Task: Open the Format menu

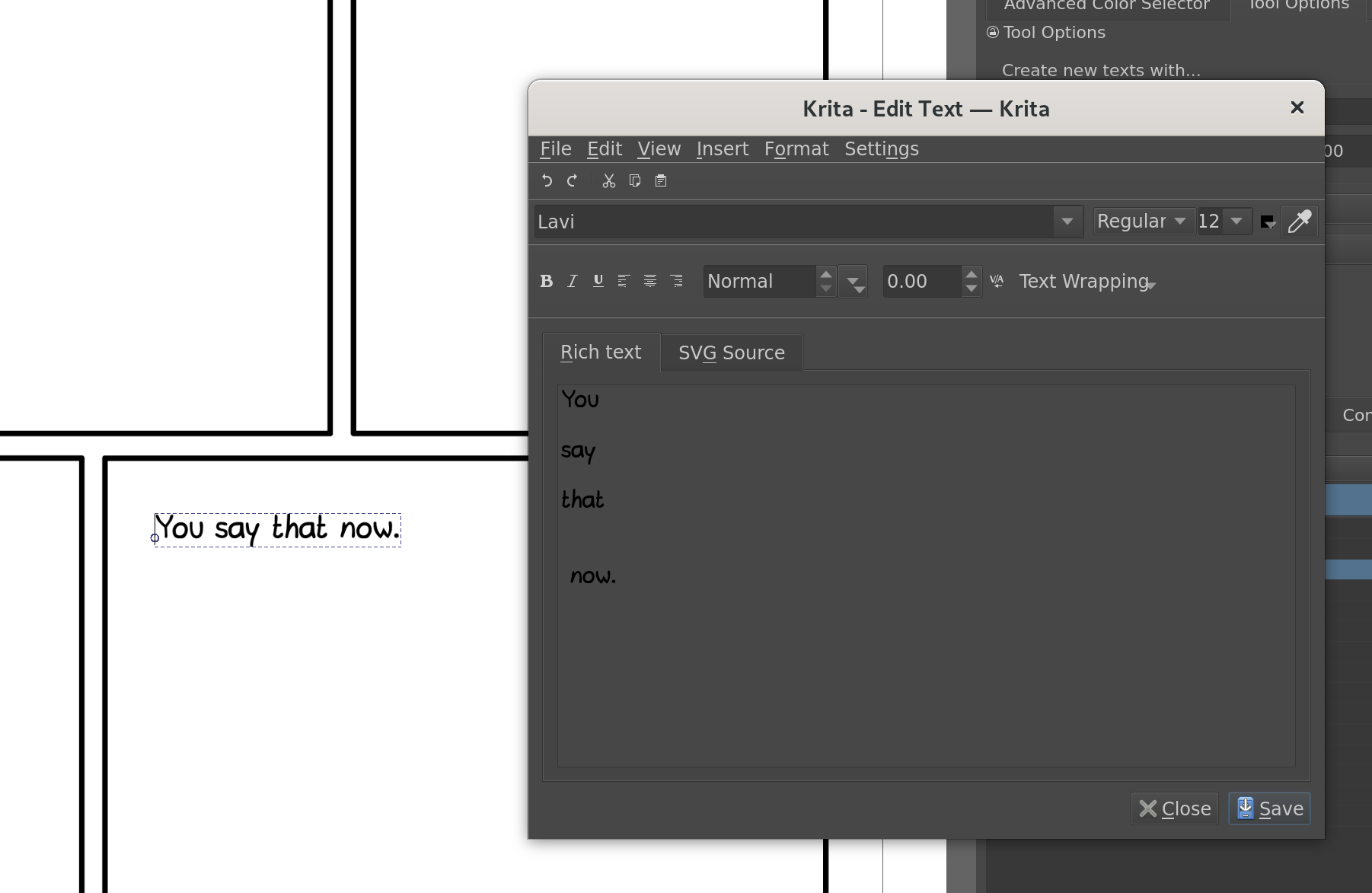Action: (796, 149)
